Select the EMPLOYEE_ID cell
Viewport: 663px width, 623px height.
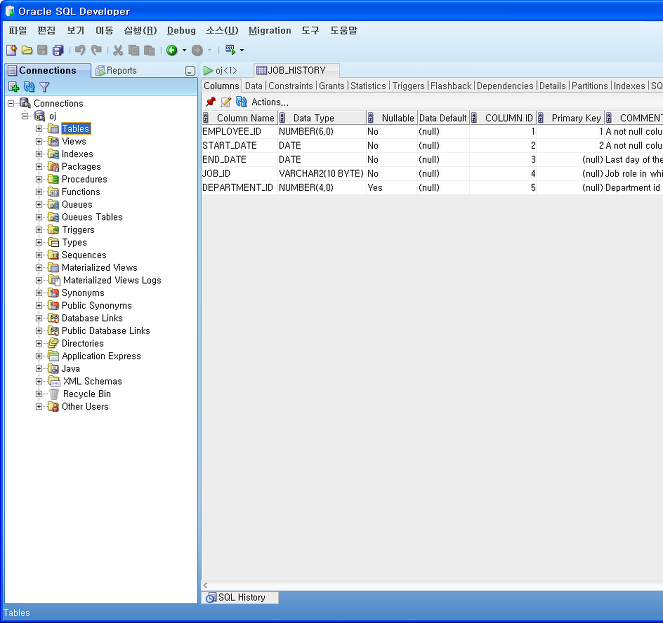(x=239, y=132)
